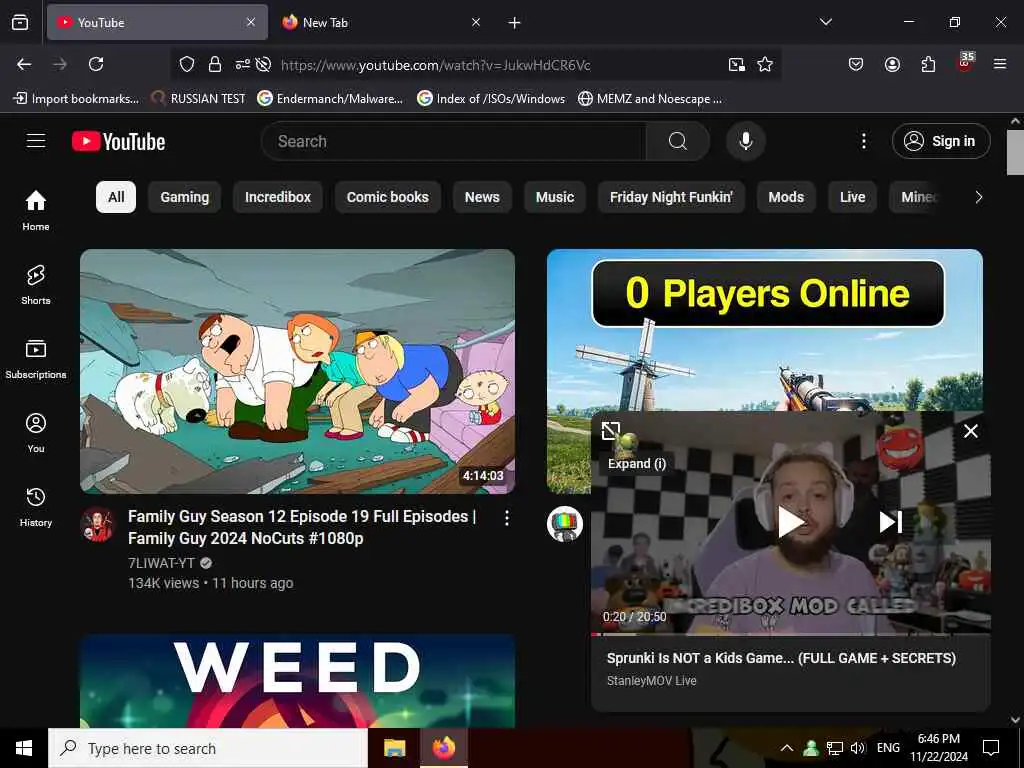Open the MEMZ and Noescape bookmark
Image resolution: width=1024 pixels, height=768 pixels.
pos(650,99)
